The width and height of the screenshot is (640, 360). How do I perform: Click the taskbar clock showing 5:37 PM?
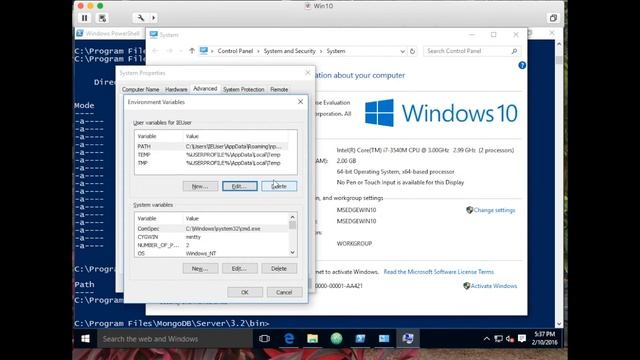coord(544,339)
